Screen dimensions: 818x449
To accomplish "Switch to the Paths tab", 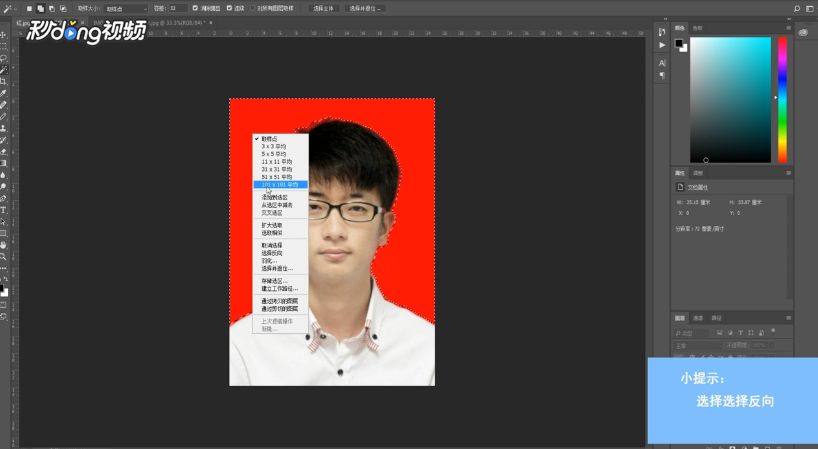I will coord(717,318).
